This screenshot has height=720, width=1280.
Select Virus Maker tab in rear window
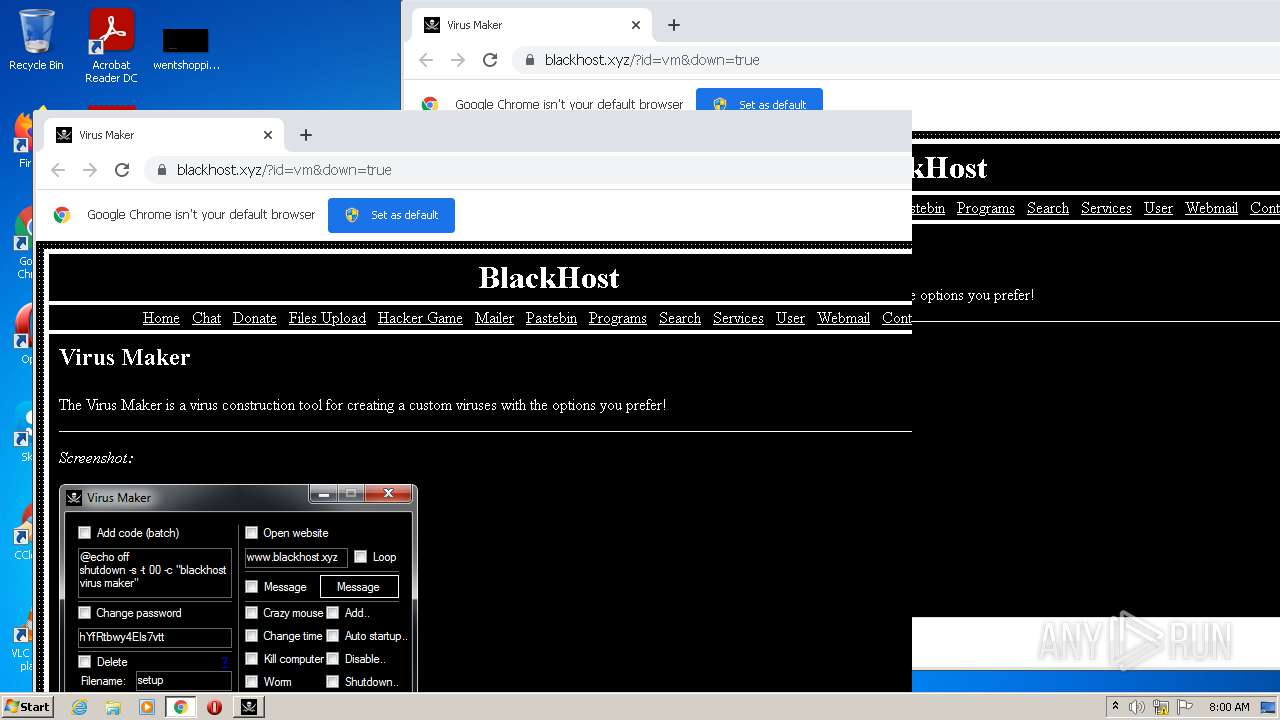pyautogui.click(x=533, y=25)
